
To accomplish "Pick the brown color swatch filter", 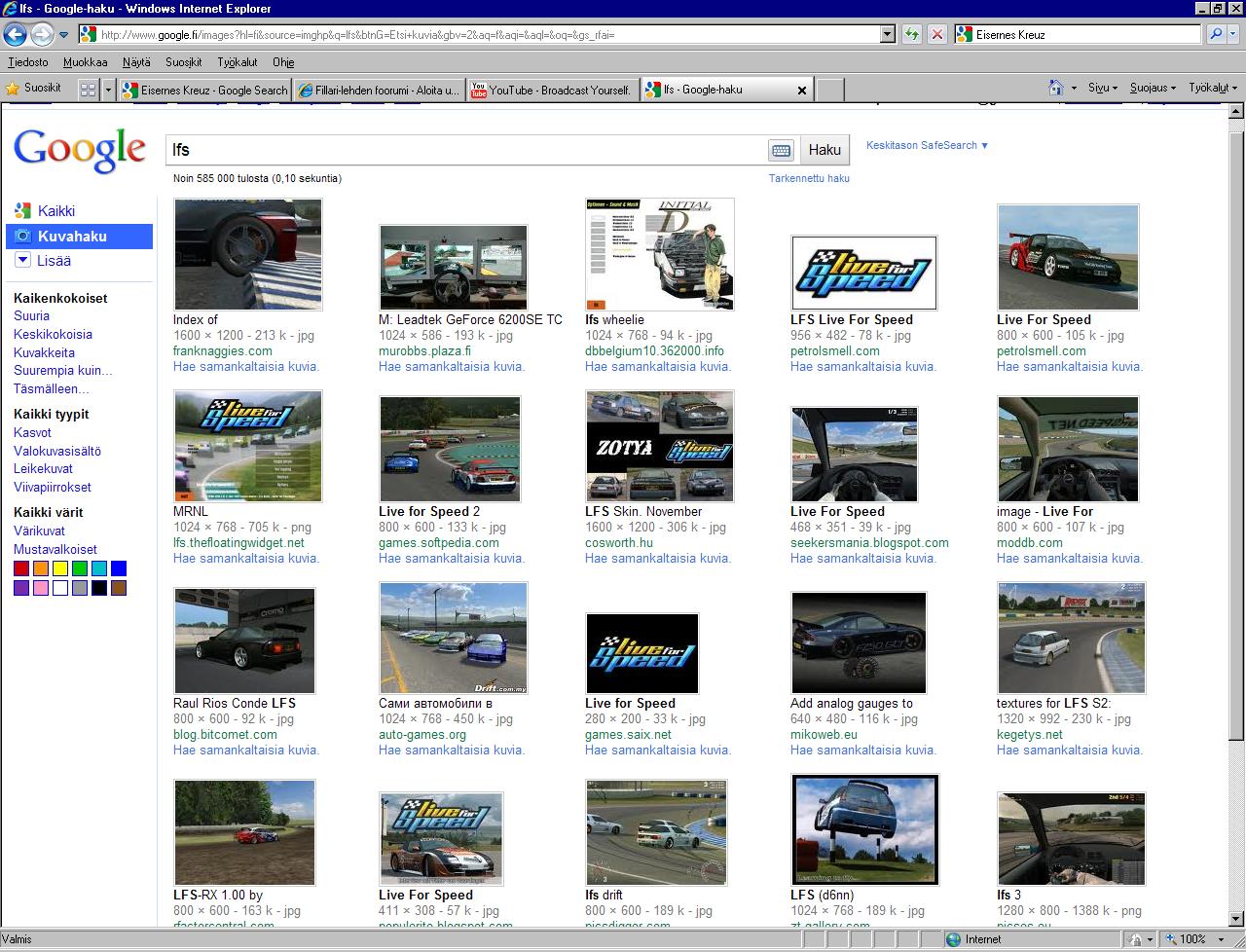I will tap(119, 588).
